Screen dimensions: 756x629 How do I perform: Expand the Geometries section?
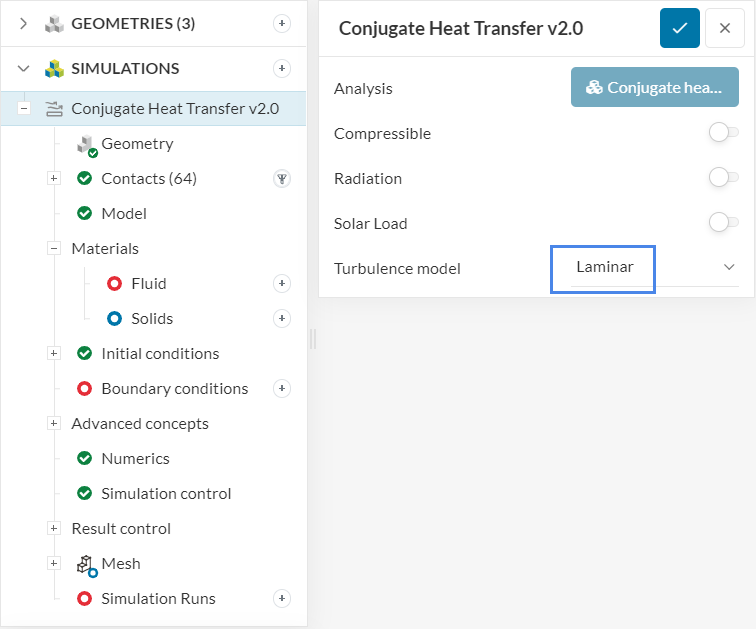click(x=24, y=23)
